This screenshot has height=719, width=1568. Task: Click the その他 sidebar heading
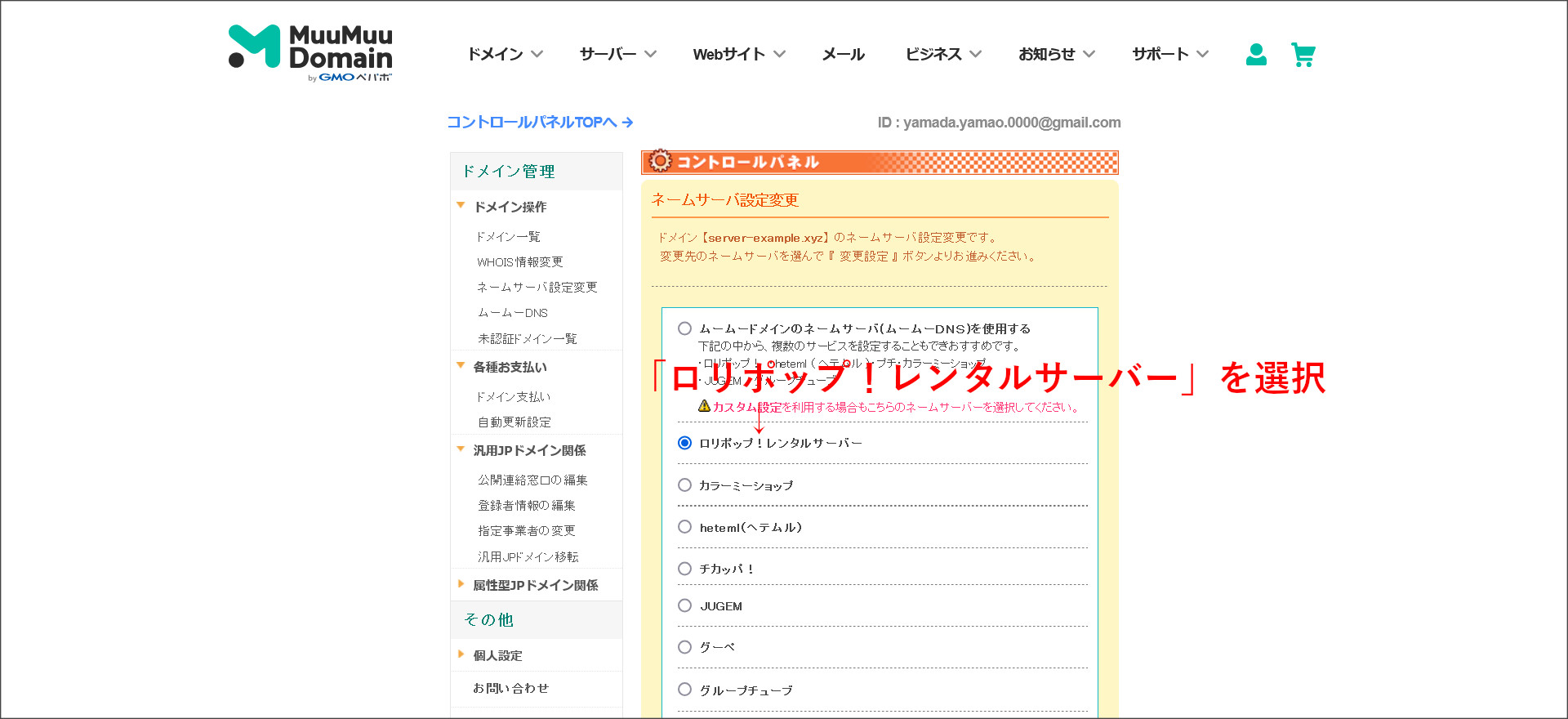coord(488,619)
